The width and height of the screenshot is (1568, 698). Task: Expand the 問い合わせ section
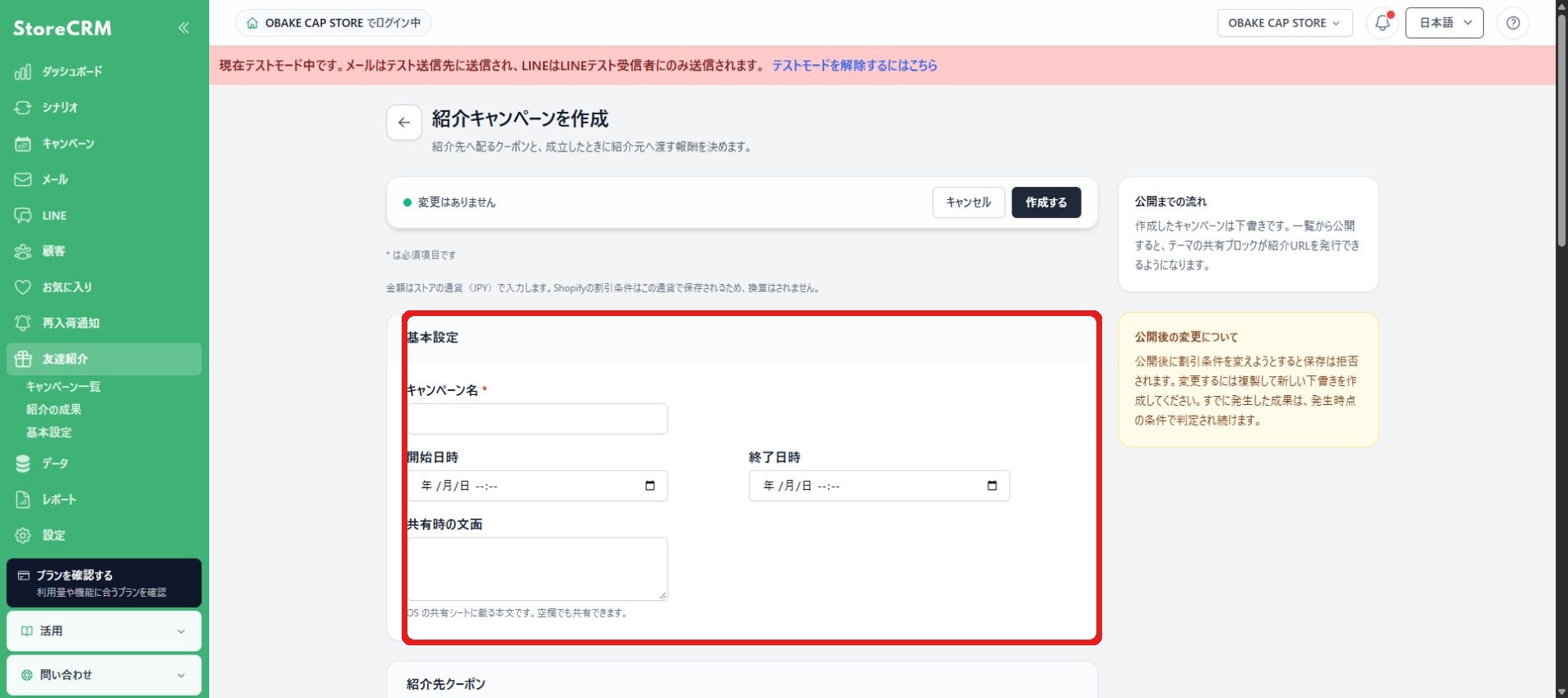[x=104, y=675]
